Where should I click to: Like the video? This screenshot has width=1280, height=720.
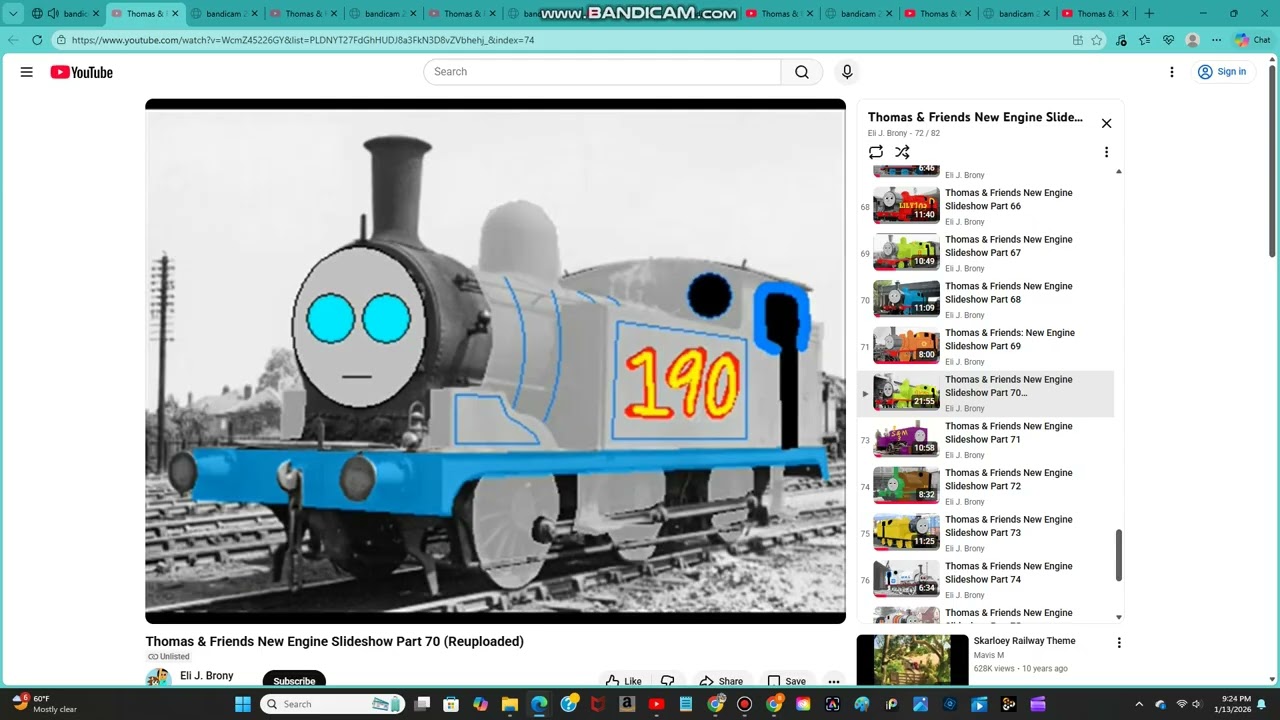tap(623, 681)
